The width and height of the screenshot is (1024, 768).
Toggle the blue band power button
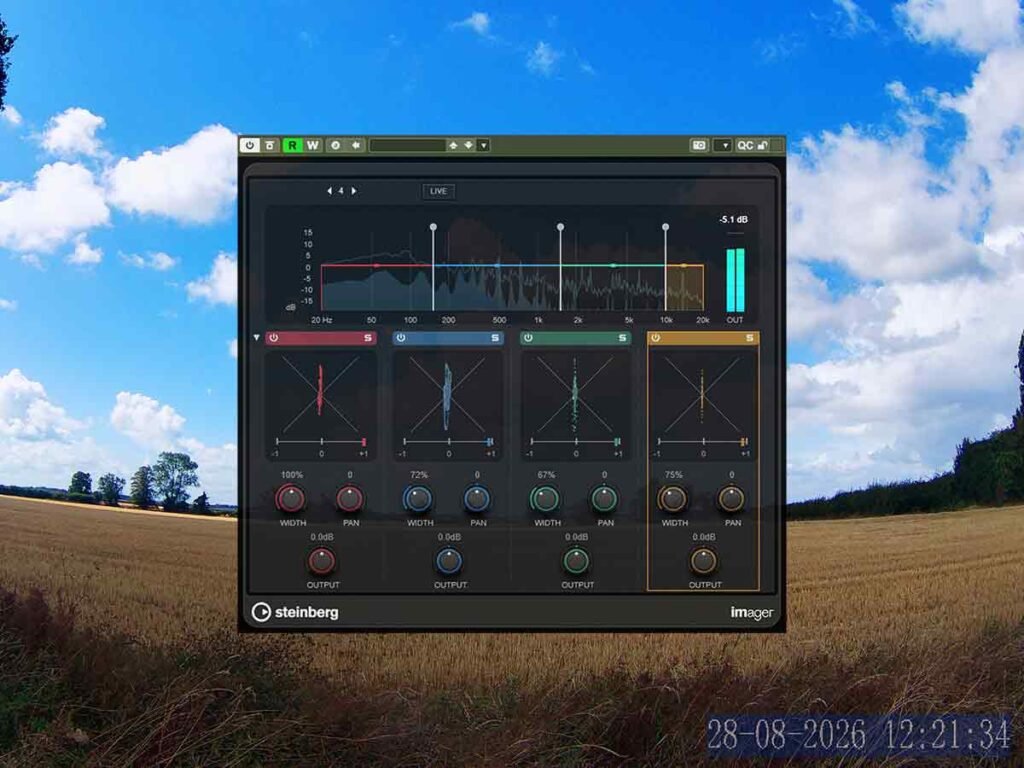(401, 338)
